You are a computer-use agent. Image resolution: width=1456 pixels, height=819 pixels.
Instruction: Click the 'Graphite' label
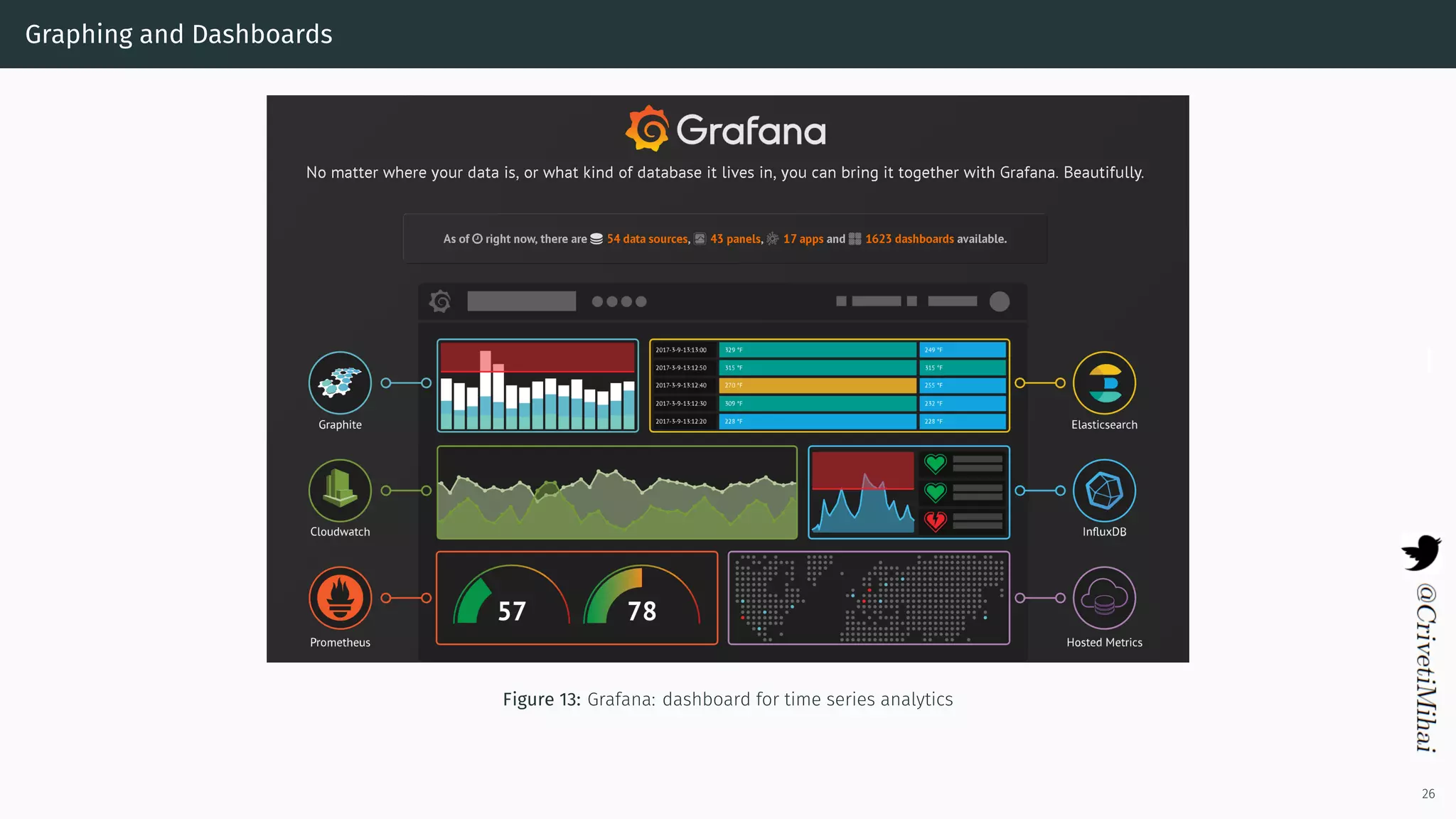(x=340, y=424)
